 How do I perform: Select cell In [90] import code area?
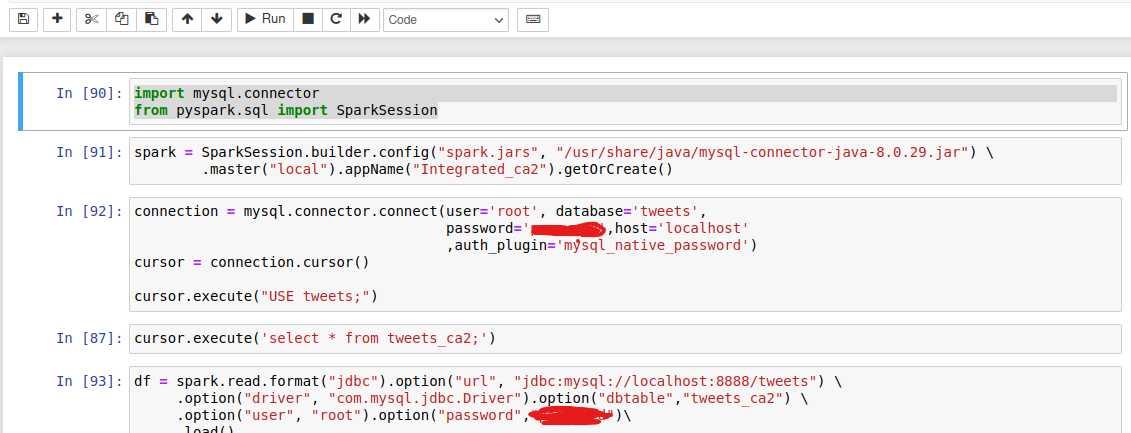point(625,102)
